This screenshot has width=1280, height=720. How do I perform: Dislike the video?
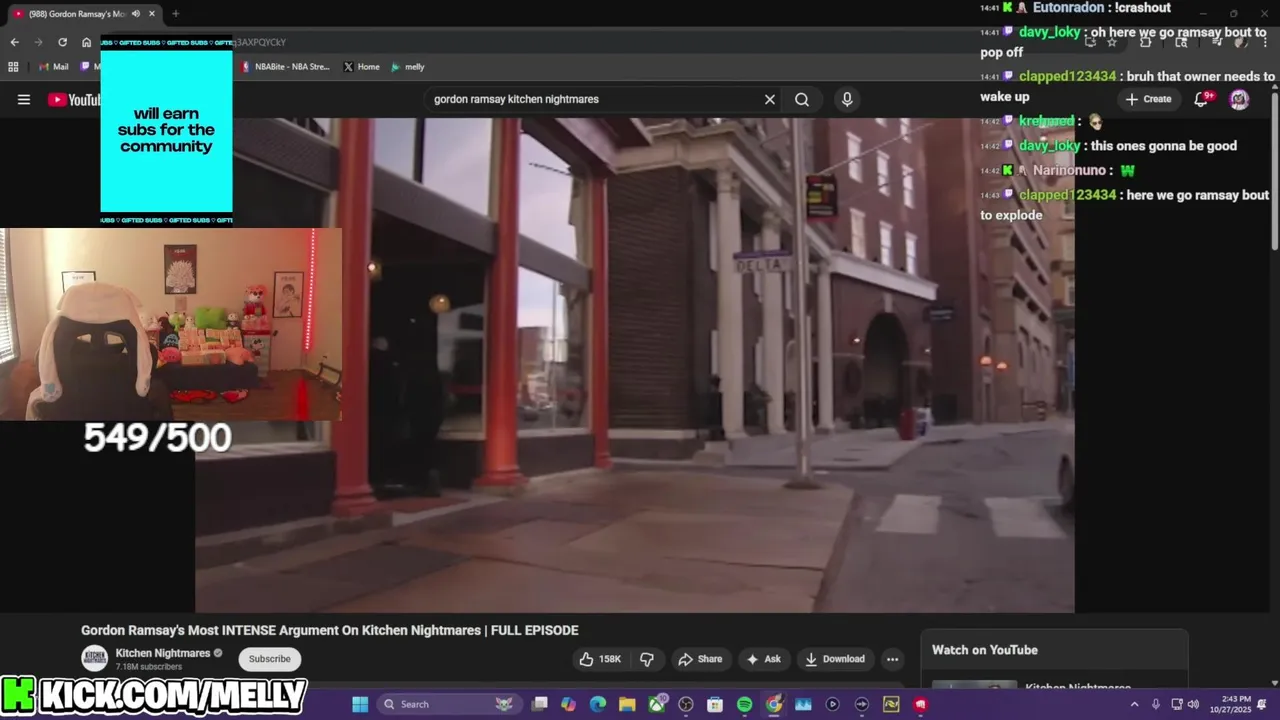(x=647, y=658)
